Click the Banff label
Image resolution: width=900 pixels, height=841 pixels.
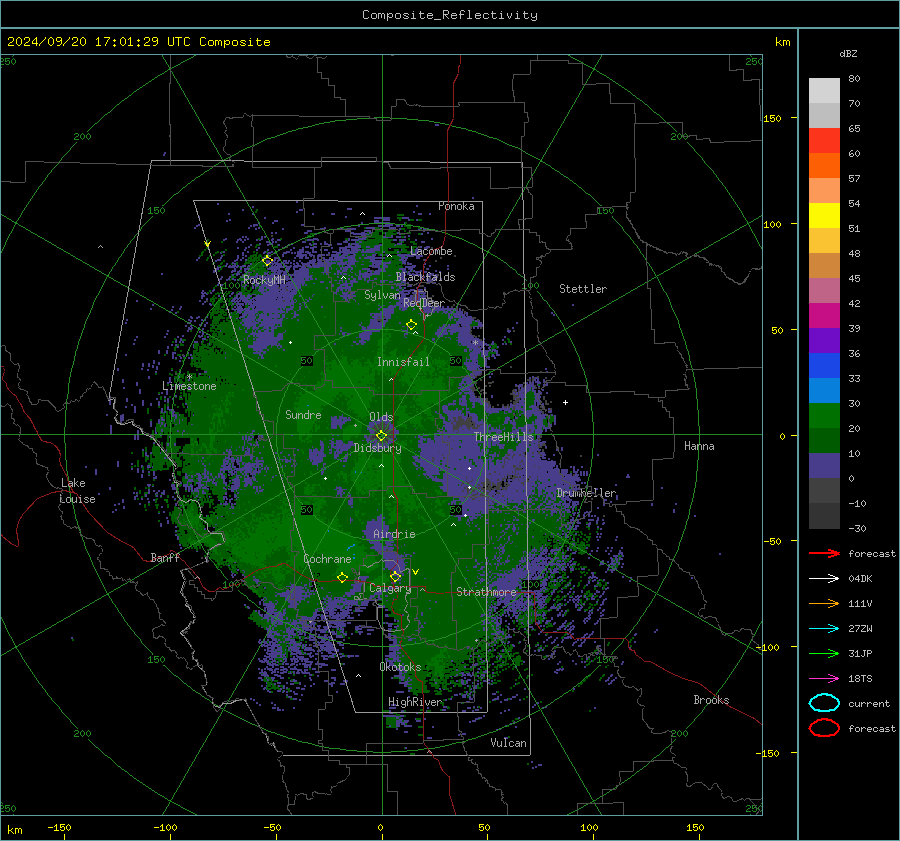tap(165, 557)
